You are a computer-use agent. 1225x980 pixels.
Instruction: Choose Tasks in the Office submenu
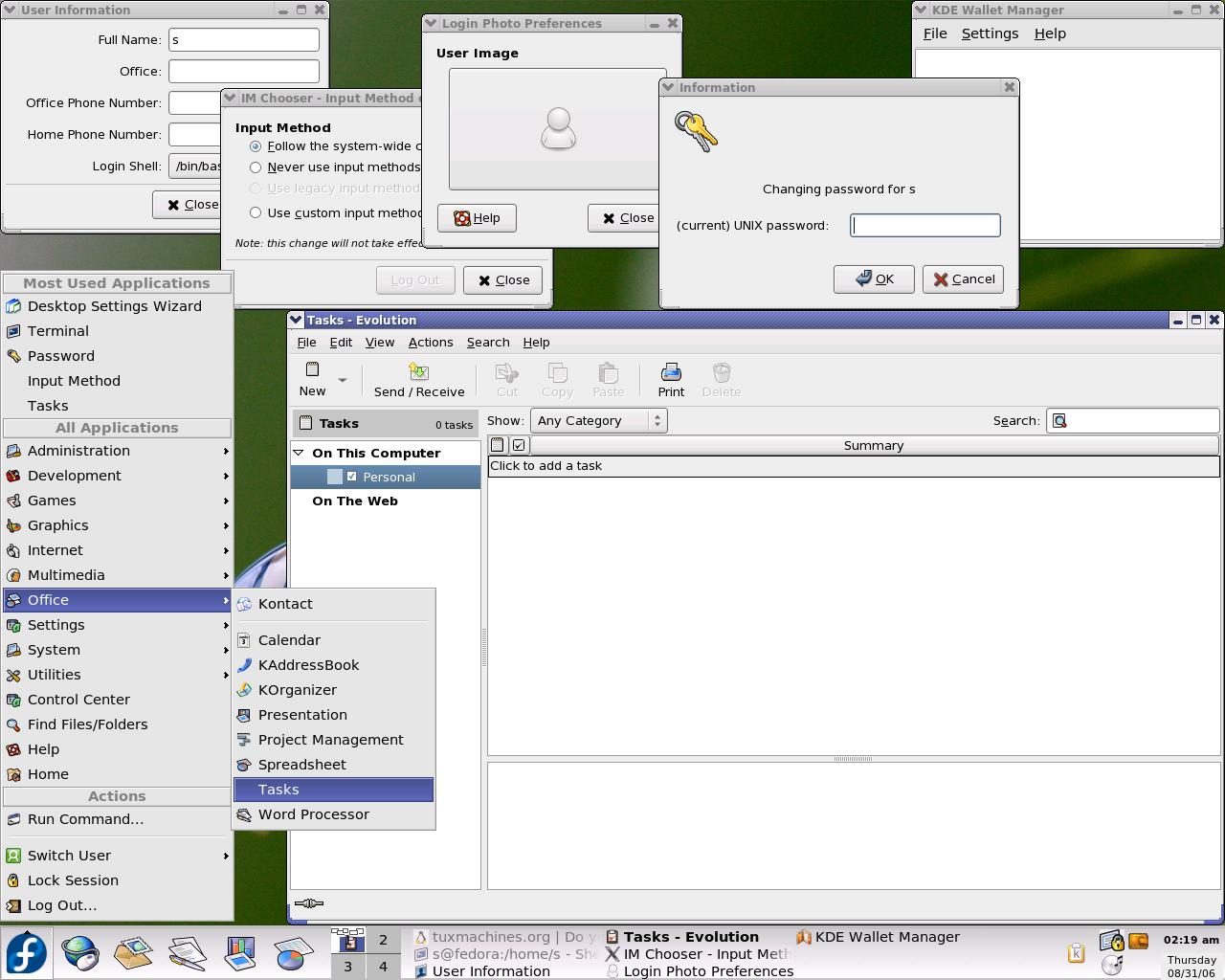tap(334, 790)
